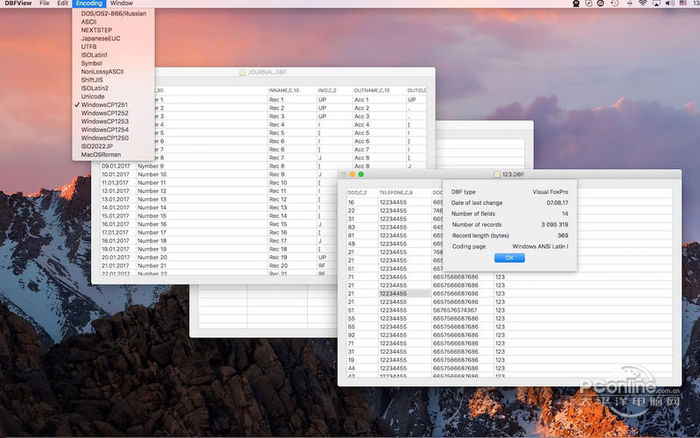Select MacOSRoman from encoding list
Image resolution: width=700 pixels, height=438 pixels.
tap(100, 153)
